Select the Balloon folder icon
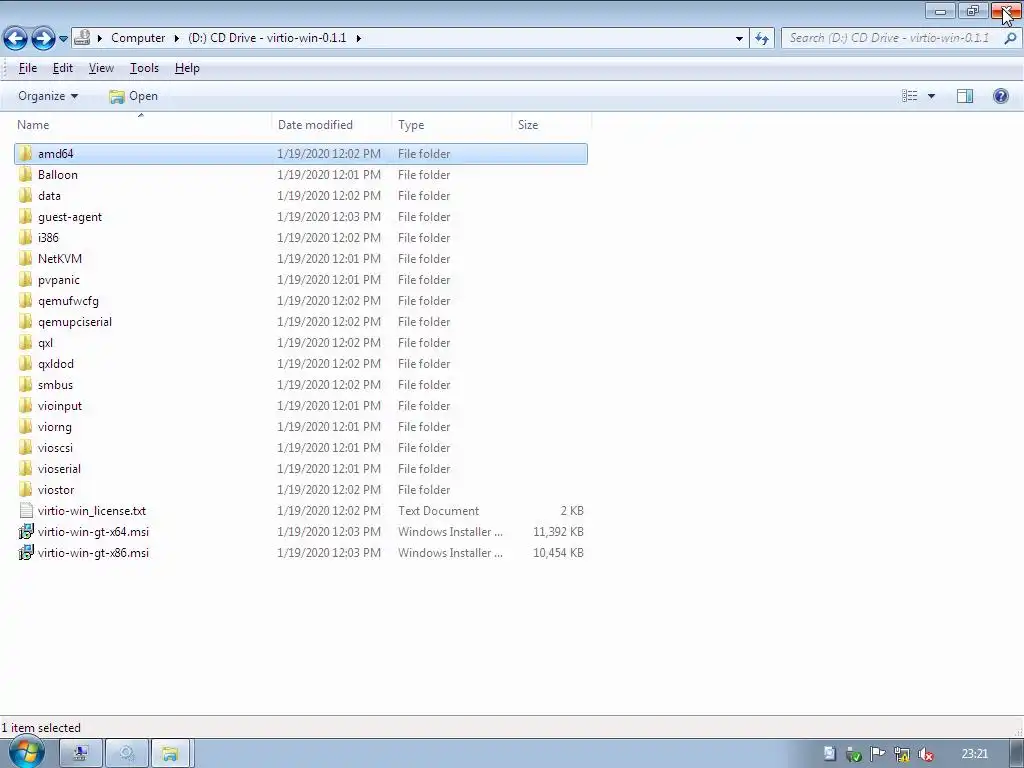 25,174
